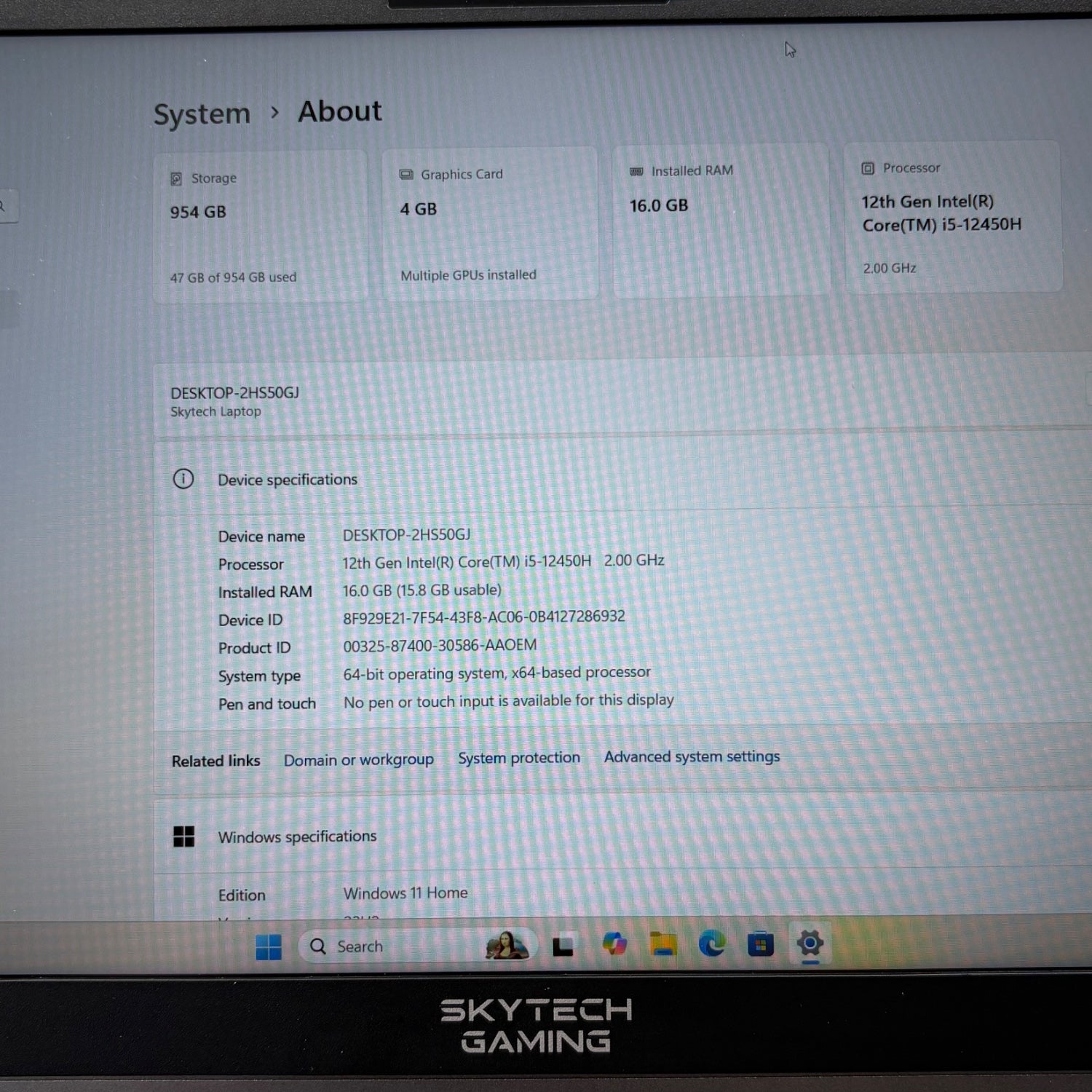Click the Windows logo beside Windows specifications

(184, 837)
